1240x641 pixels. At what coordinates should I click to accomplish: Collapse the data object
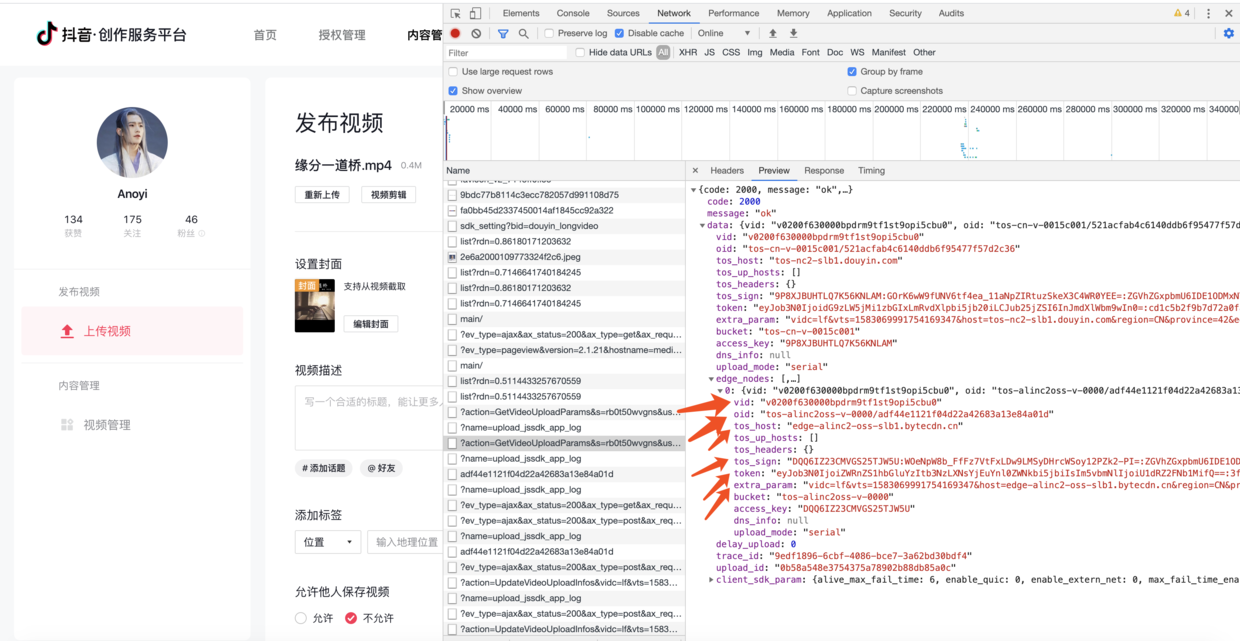point(702,225)
